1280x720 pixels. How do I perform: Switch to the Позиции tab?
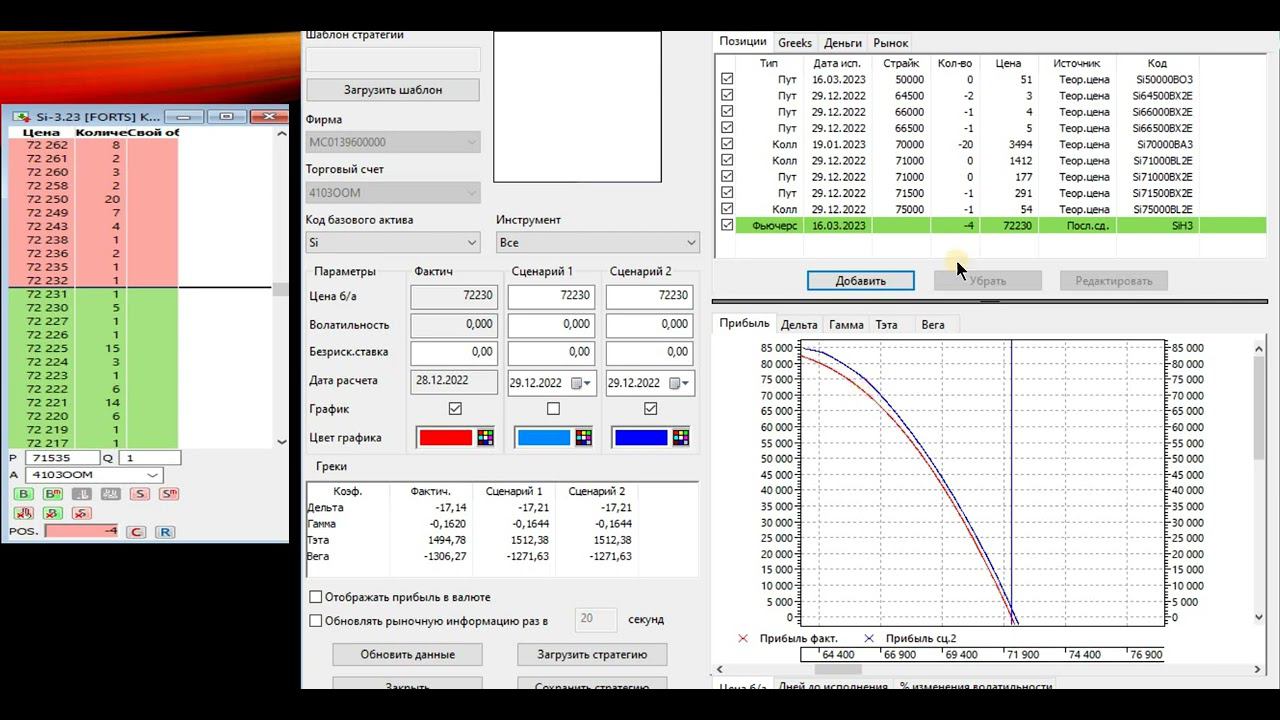click(743, 42)
